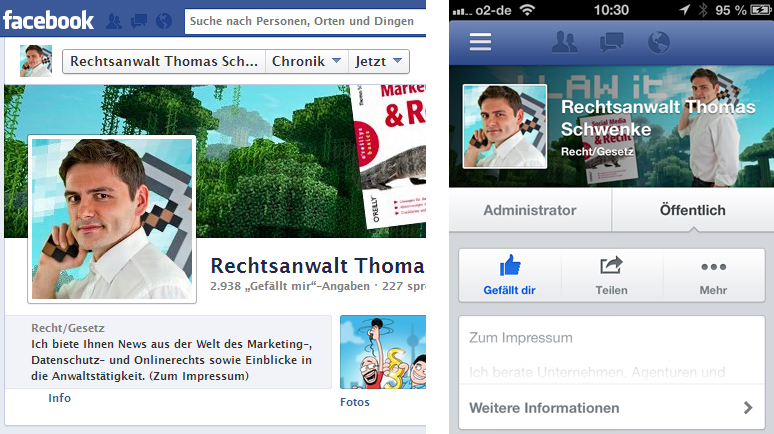Open large profile picture on desktop page
The width and height of the screenshot is (774, 434).
(x=112, y=219)
